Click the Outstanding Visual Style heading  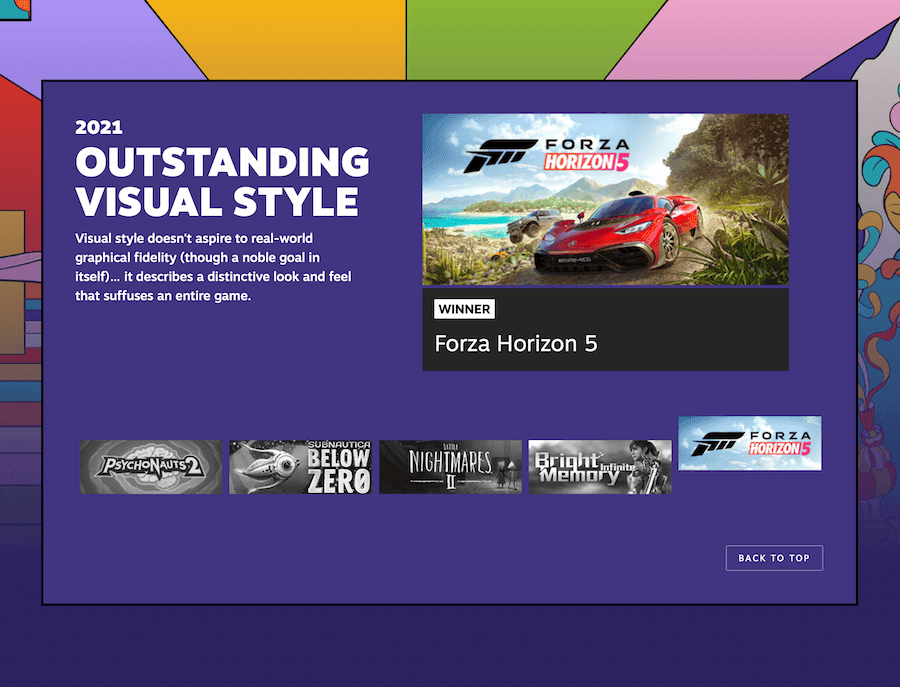click(x=223, y=181)
